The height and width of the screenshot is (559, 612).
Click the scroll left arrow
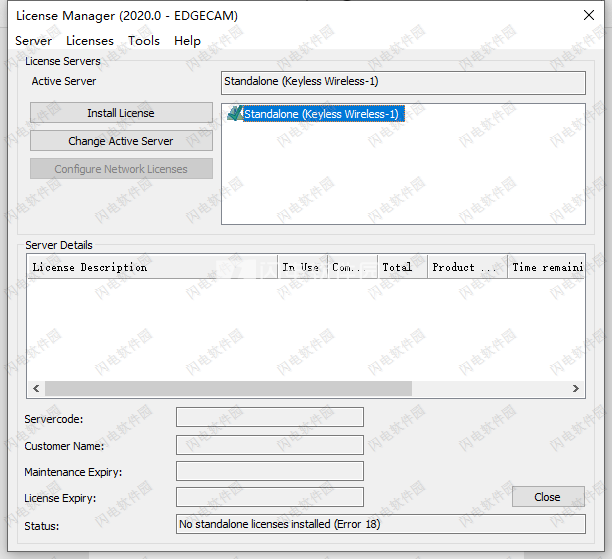click(36, 388)
